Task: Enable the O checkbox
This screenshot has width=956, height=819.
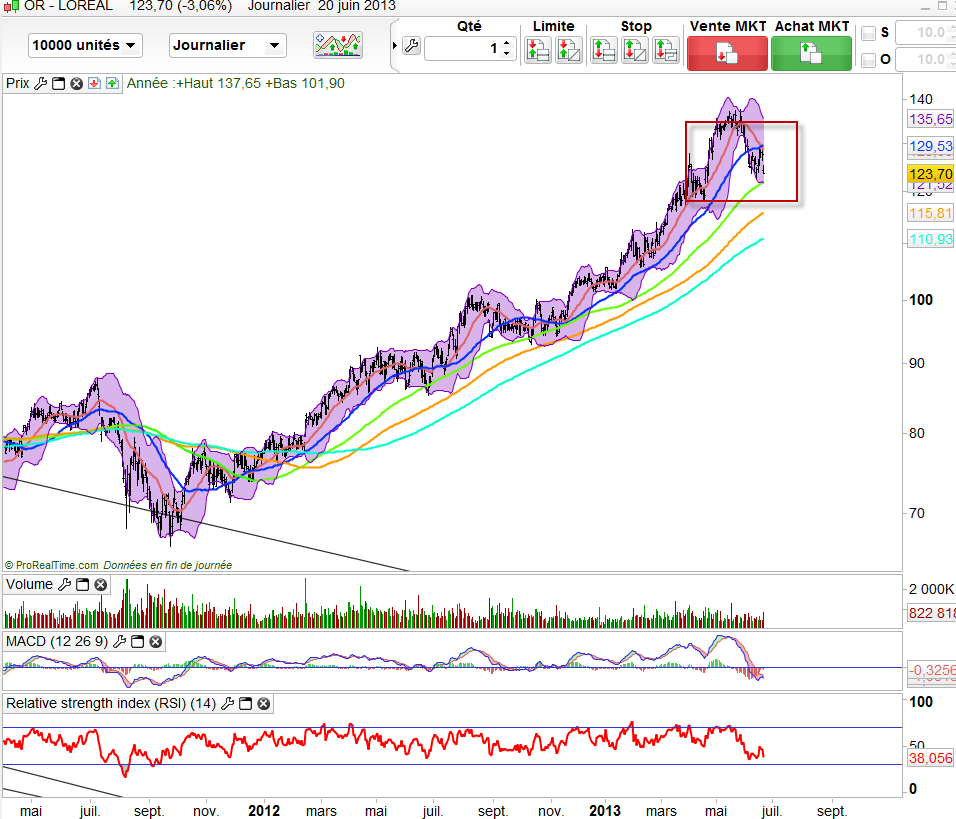Action: click(x=868, y=60)
